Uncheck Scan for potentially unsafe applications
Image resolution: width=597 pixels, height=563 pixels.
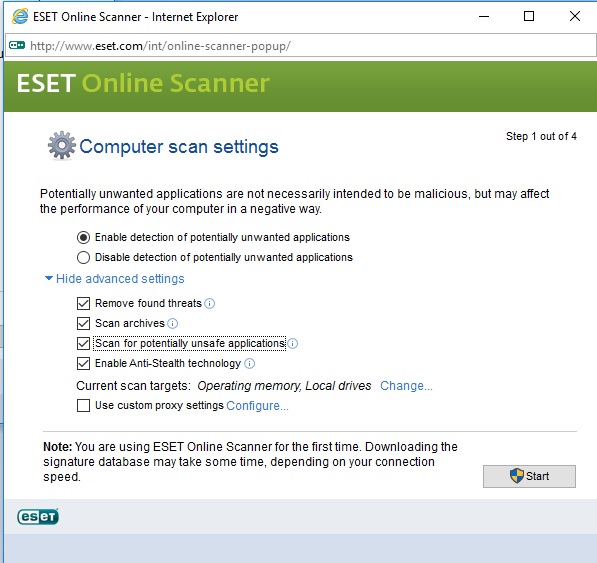tap(83, 344)
